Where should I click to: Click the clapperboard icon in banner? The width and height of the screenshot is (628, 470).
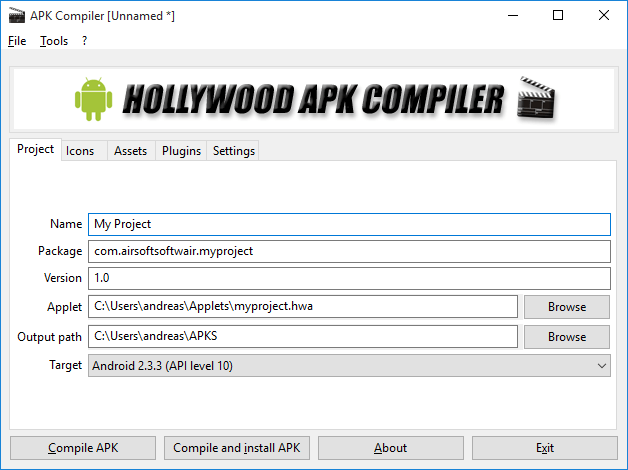pos(535,99)
